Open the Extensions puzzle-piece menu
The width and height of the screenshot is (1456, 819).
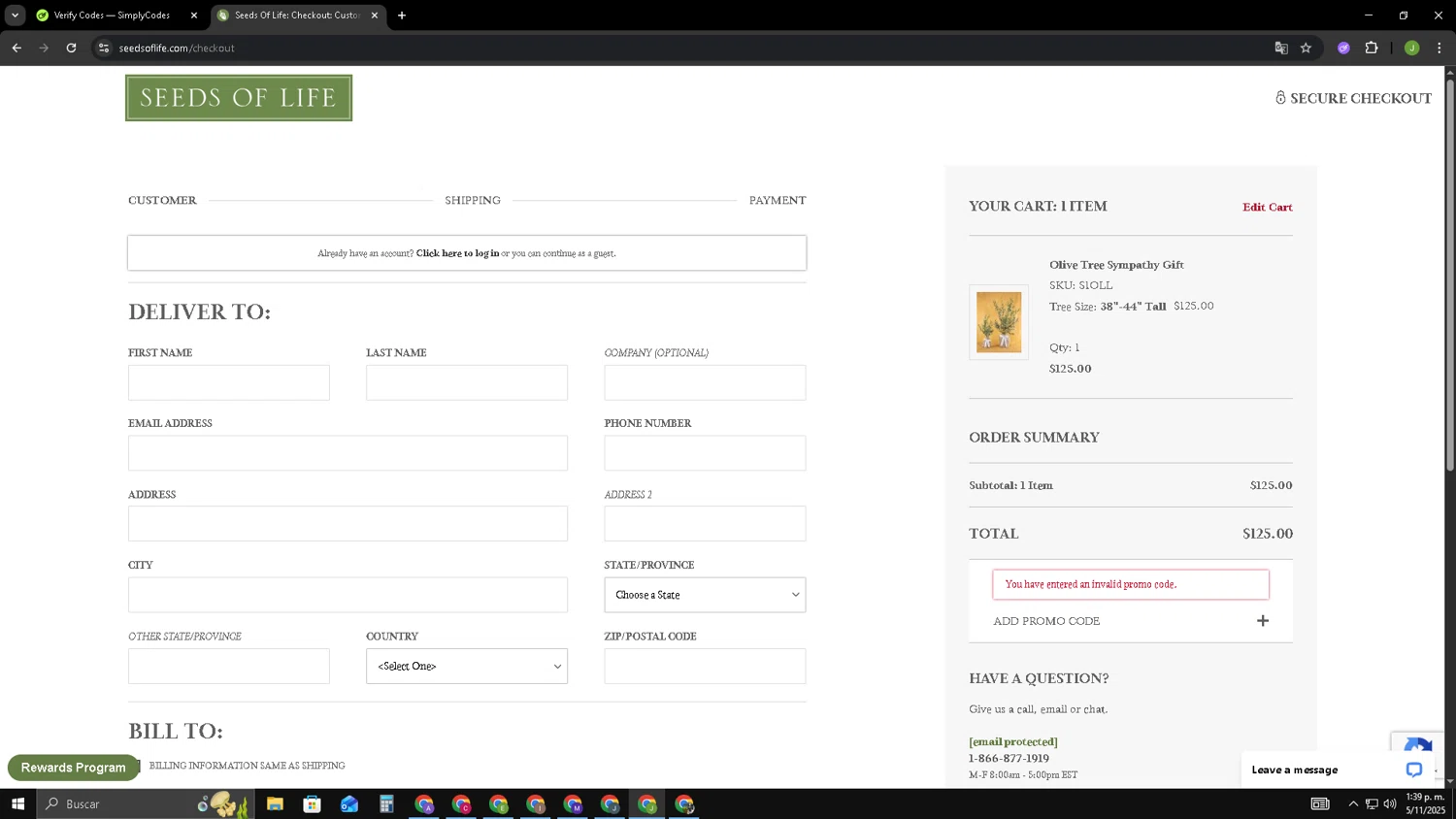1372,48
